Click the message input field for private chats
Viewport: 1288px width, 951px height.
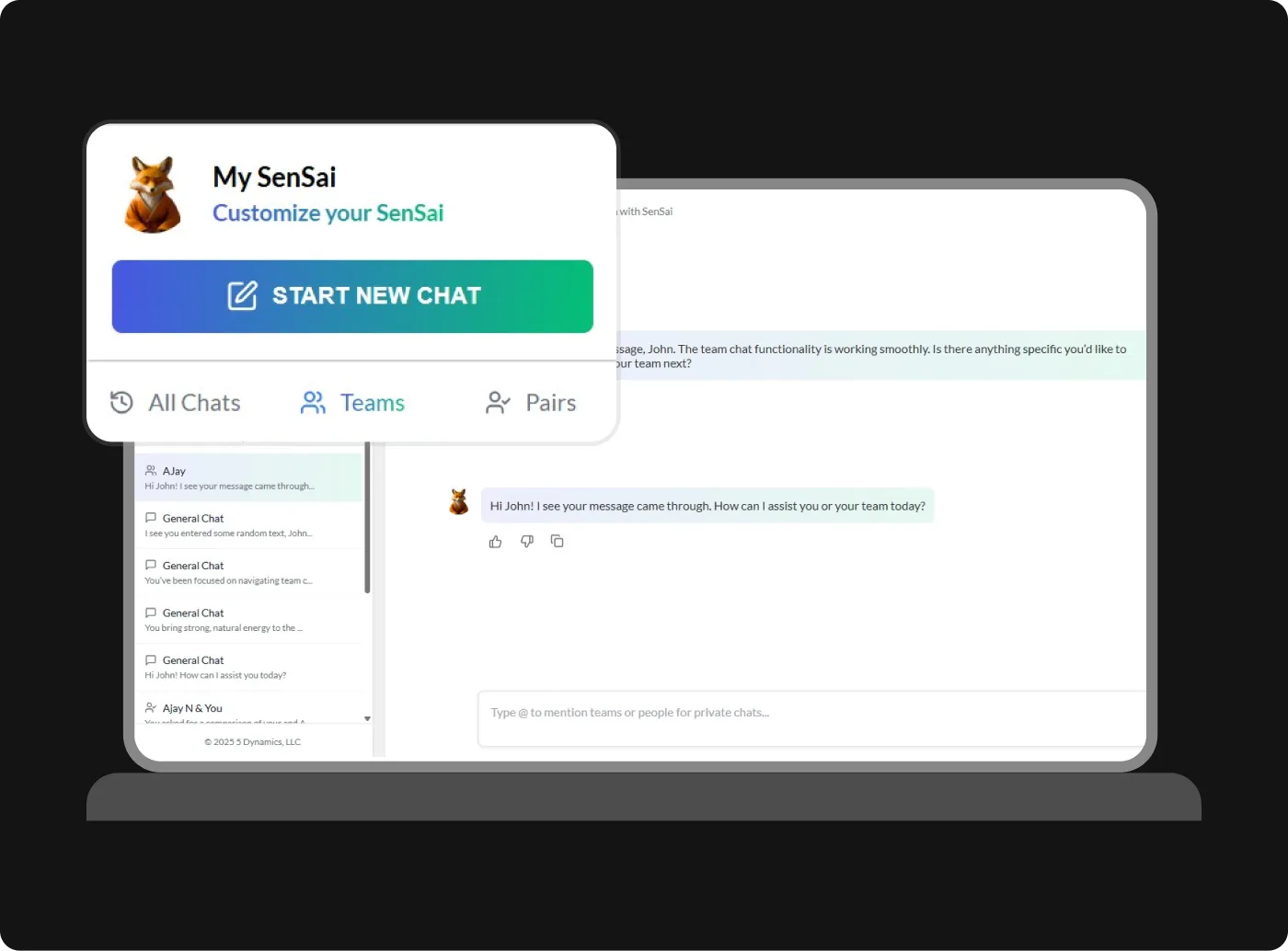810,717
